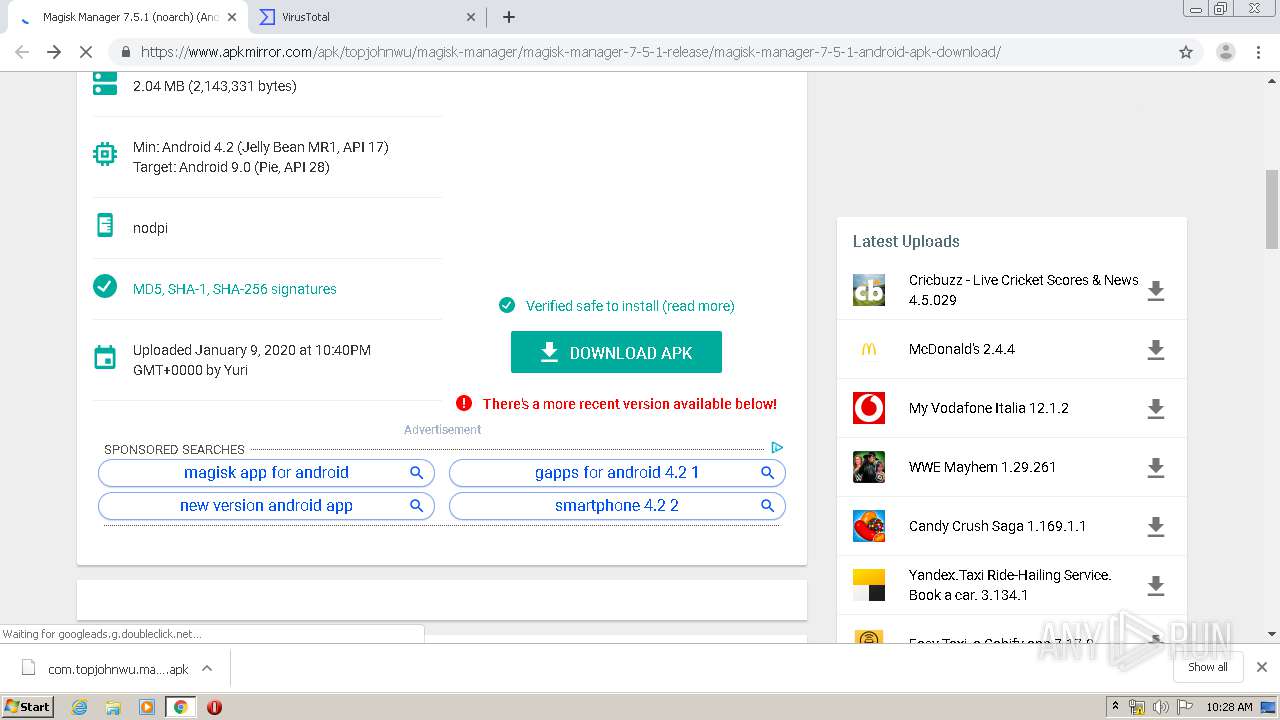Open Windows Explorer folder from taskbar

(x=113, y=707)
